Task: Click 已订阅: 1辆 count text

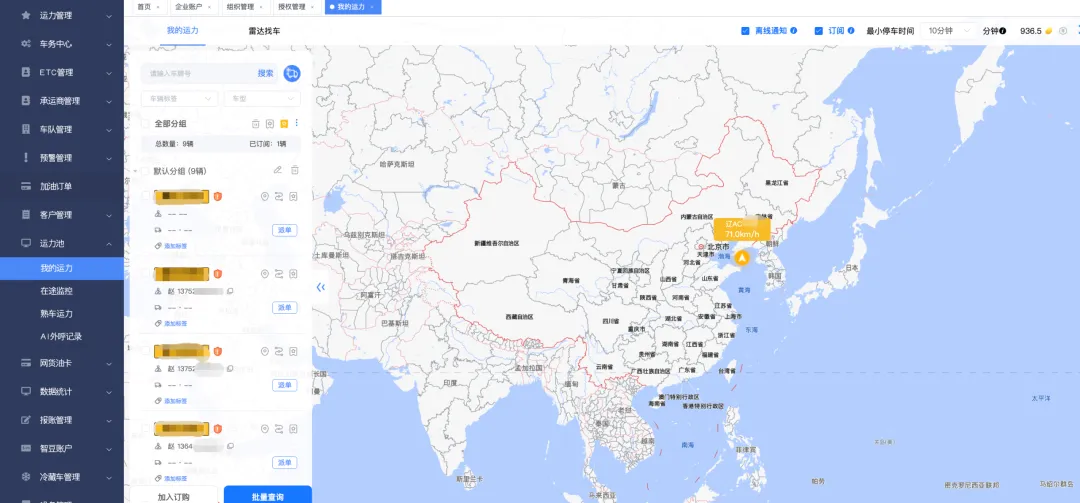Action: point(267,144)
